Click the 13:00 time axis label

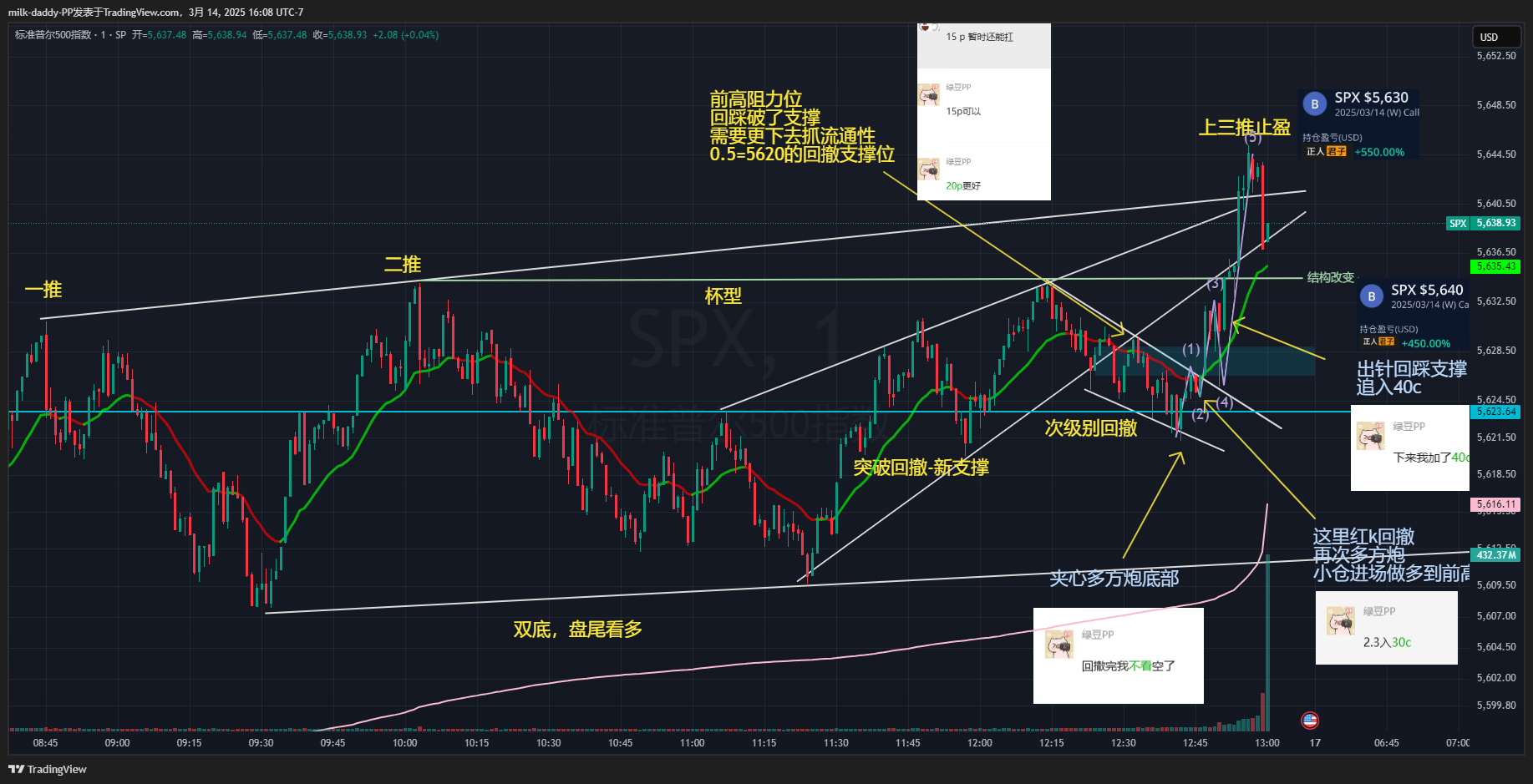1267,743
